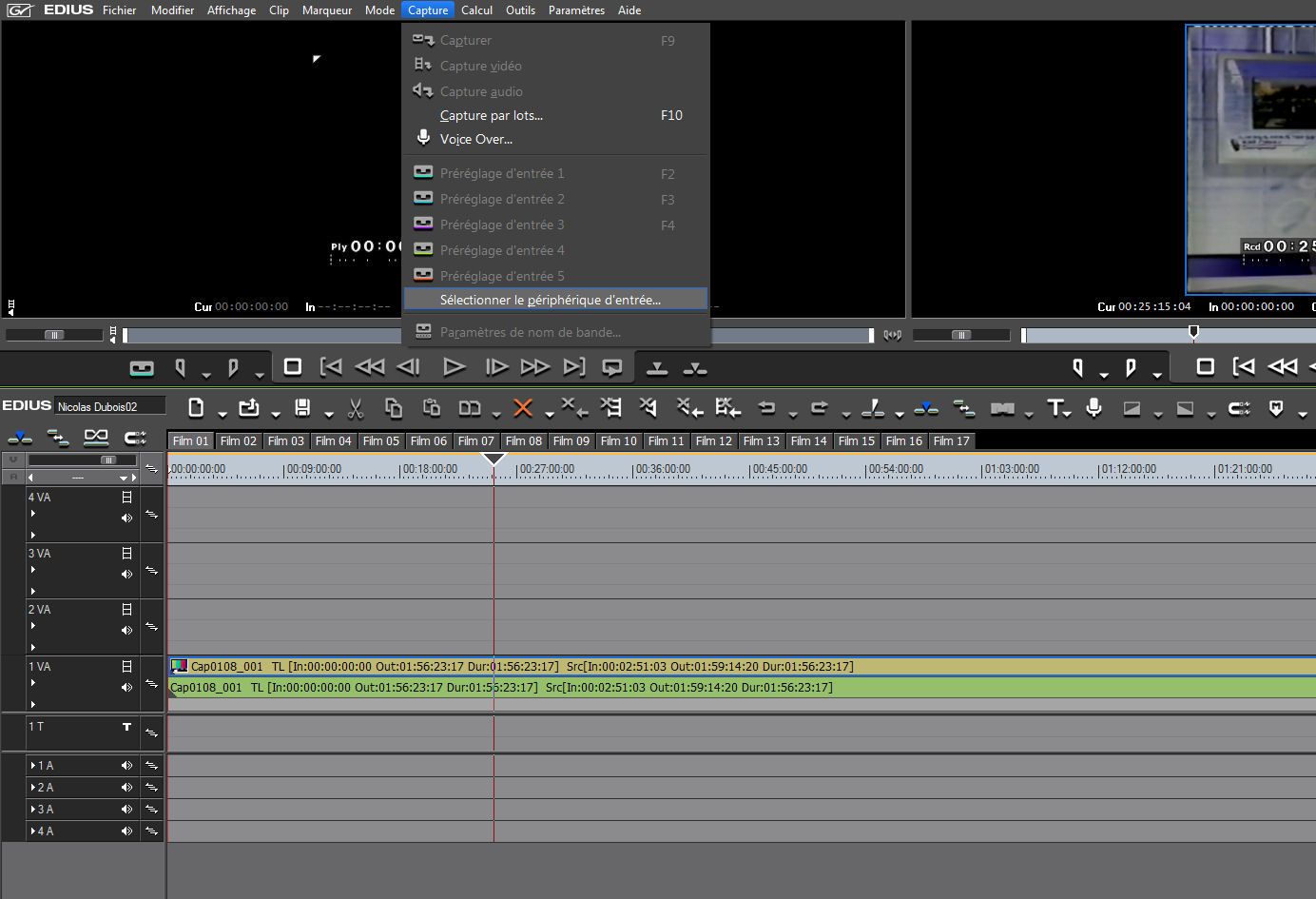This screenshot has width=1316, height=899.
Task: Expand mixer section of track 4 VA
Action: pos(33,536)
